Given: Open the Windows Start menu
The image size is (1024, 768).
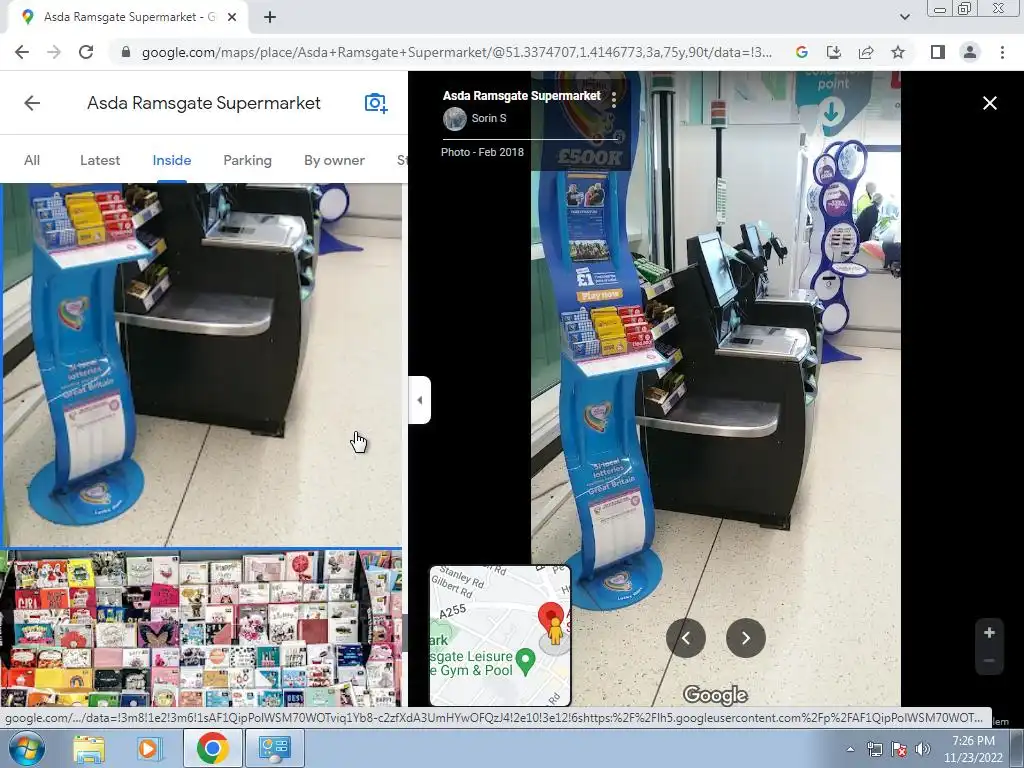Looking at the screenshot, I should coord(26,748).
